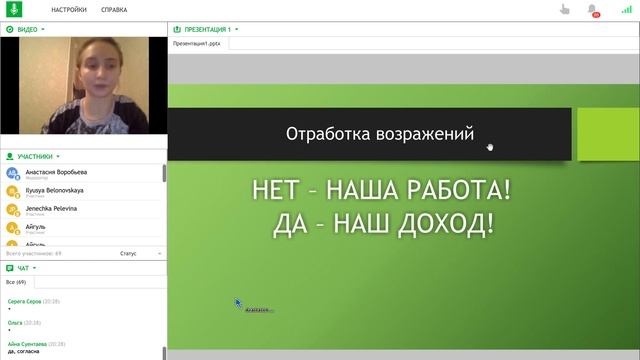This screenshot has height=360, width=640.
Task: Click Анастасия Воробьева's avatar icon
Action: tap(12, 173)
